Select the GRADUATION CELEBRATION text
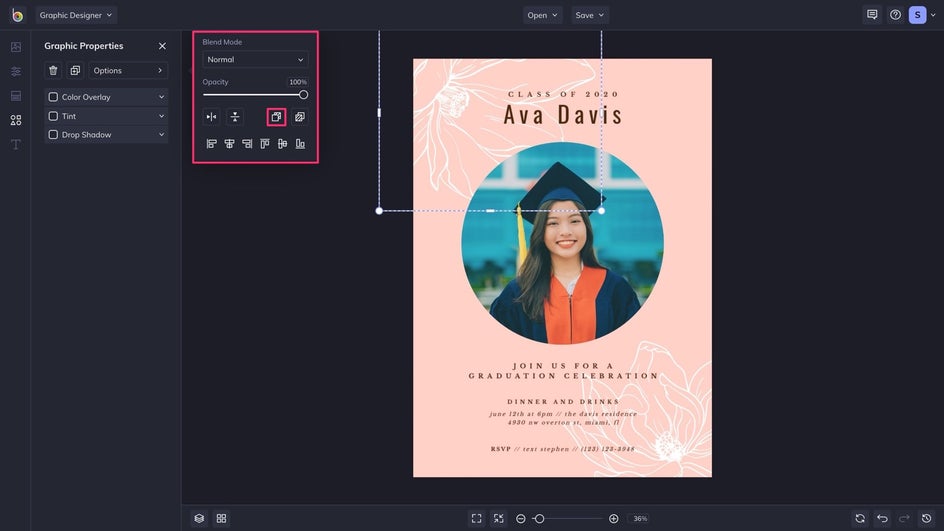The width and height of the screenshot is (944, 531). [x=564, y=376]
